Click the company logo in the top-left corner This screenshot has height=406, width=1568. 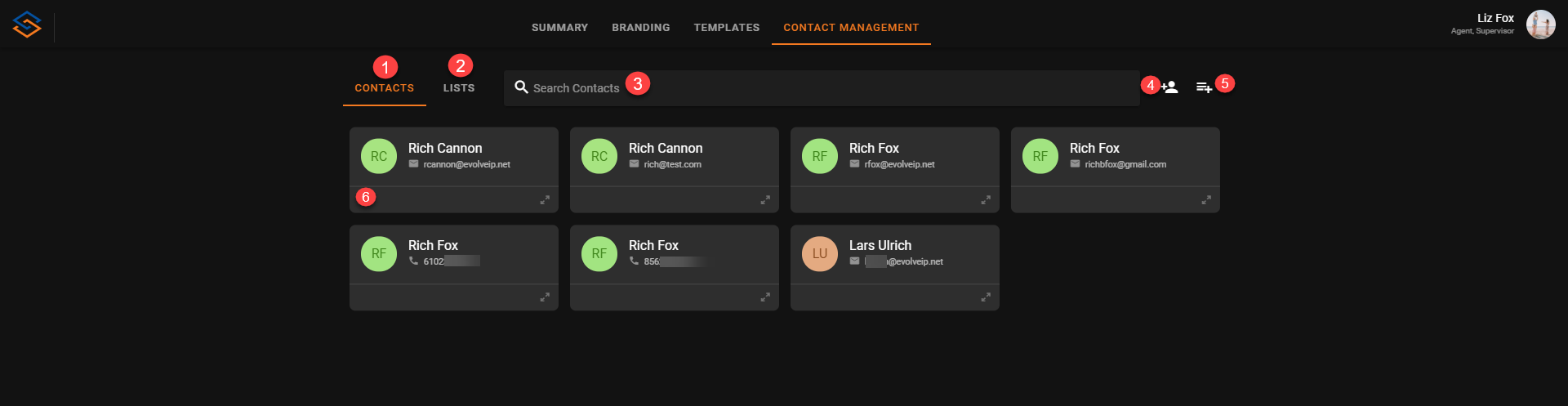[x=27, y=25]
